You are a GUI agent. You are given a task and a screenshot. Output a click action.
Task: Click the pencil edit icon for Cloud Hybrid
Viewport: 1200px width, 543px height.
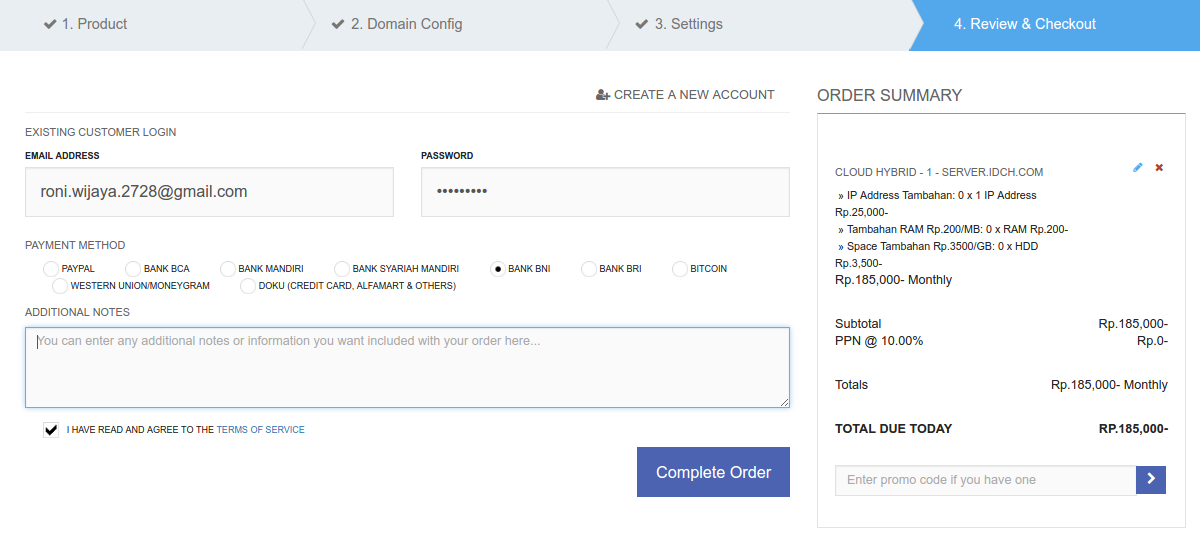point(1137,167)
